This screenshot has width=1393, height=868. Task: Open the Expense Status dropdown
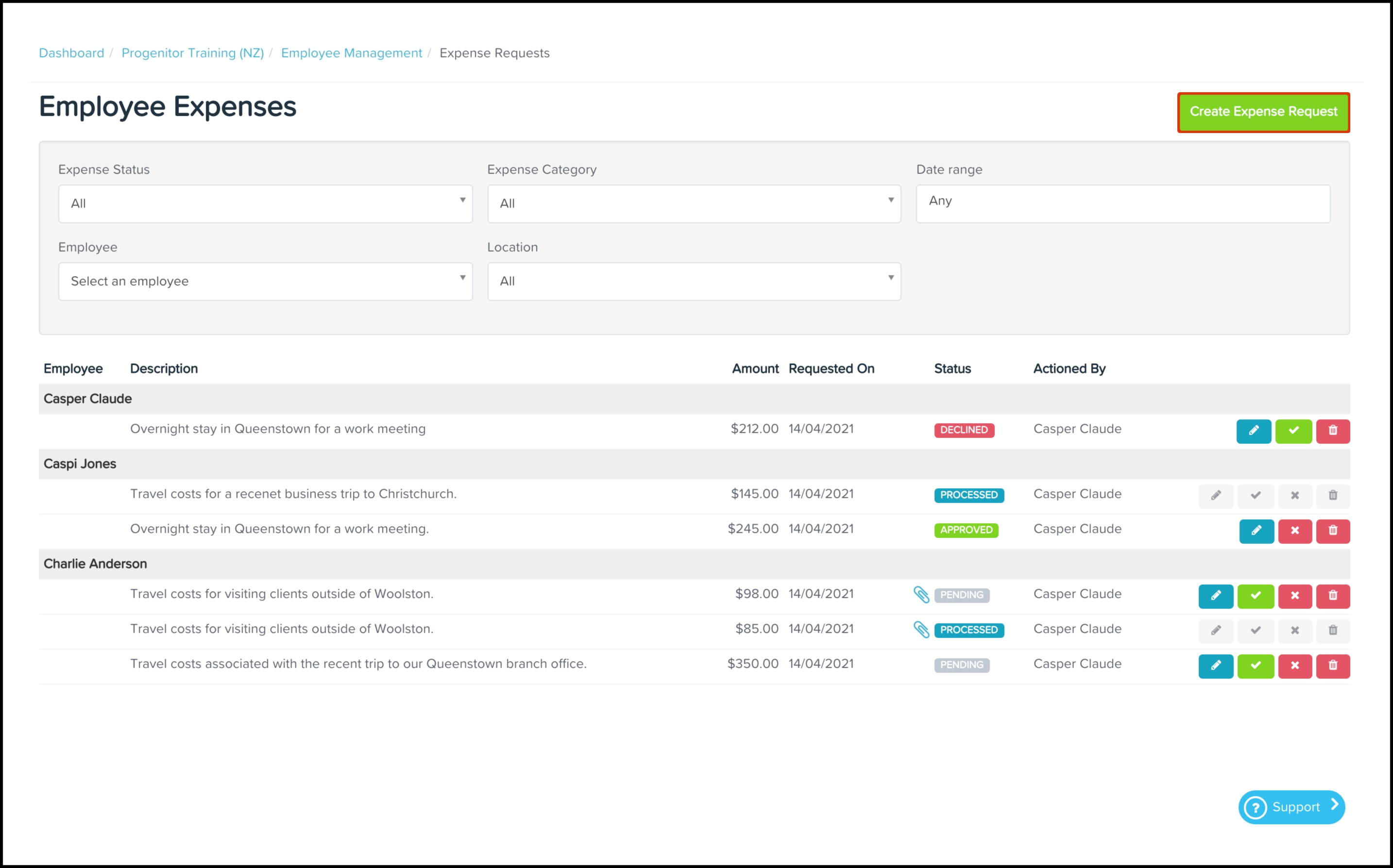pyautogui.click(x=265, y=203)
